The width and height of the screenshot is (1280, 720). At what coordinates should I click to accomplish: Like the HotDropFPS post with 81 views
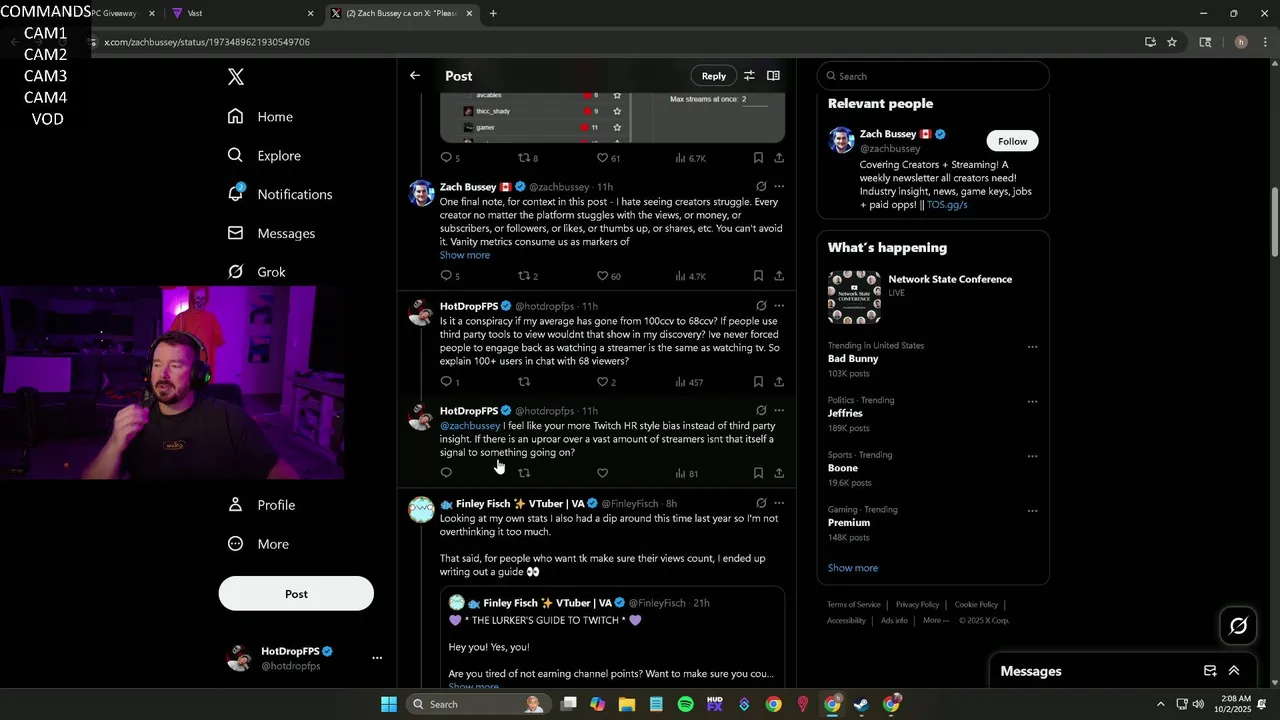(x=602, y=473)
